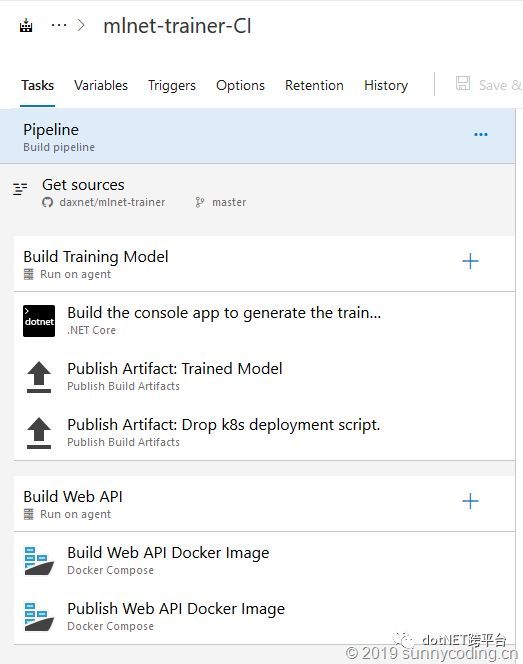
Task: Select the dotnet icon for console app build
Action: pos(39,321)
